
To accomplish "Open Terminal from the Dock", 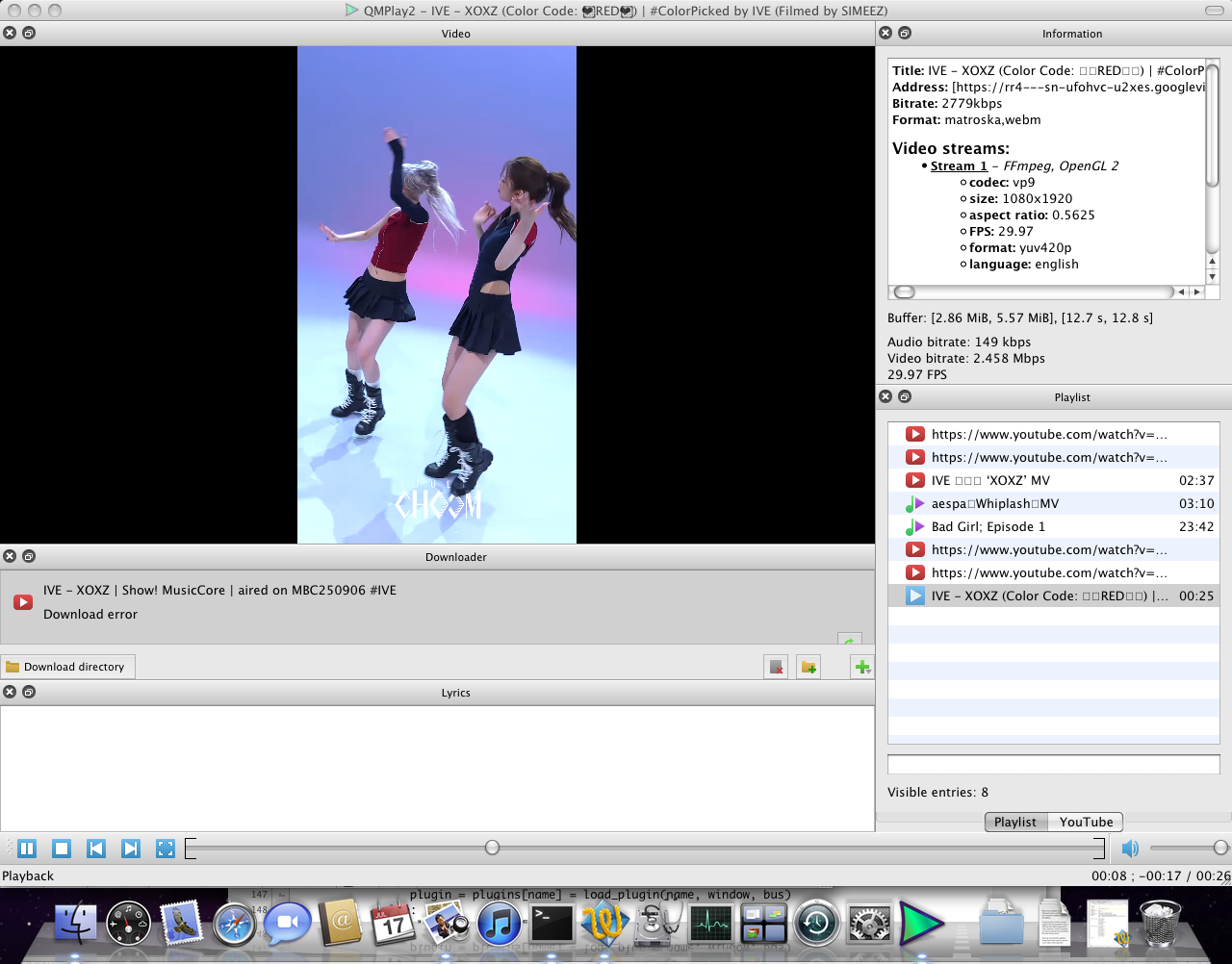I will tap(552, 924).
